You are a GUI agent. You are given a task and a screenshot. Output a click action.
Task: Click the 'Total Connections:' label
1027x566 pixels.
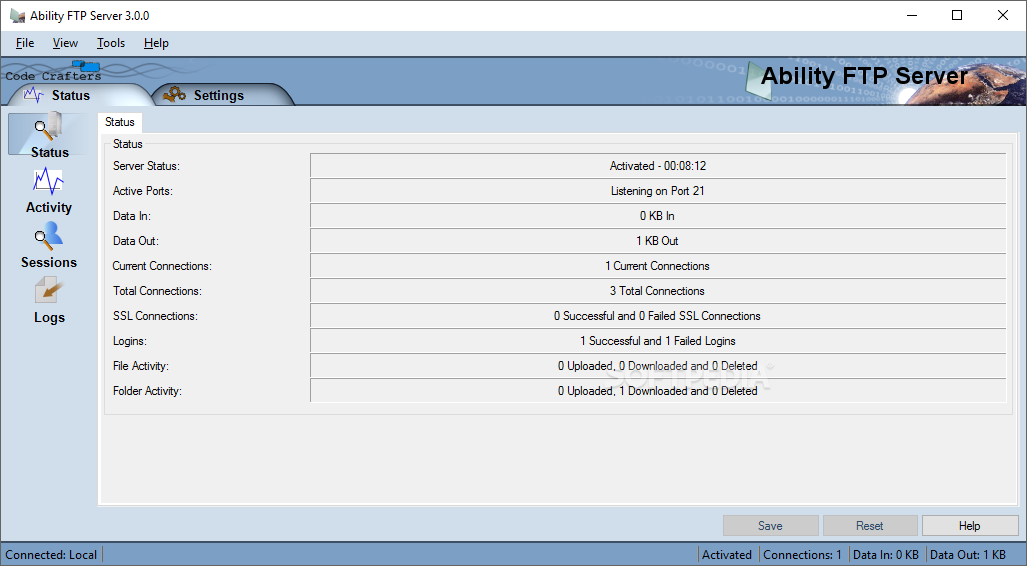[157, 291]
